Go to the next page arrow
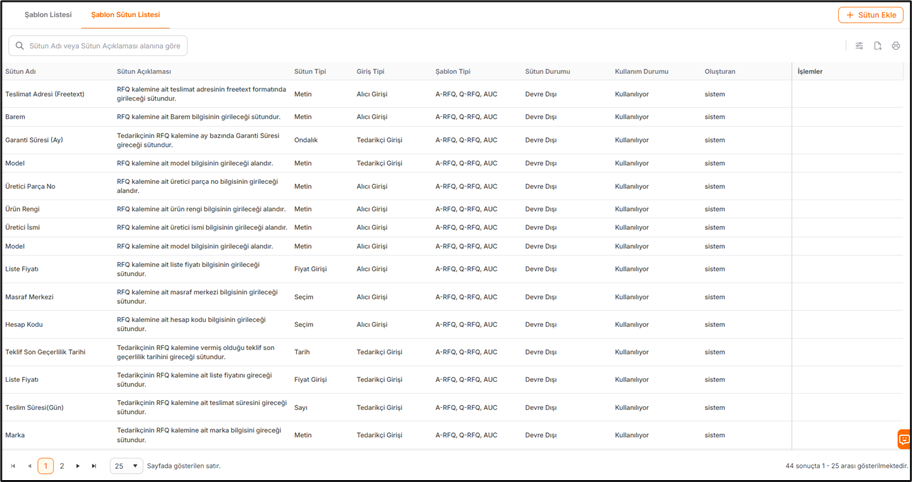 pyautogui.click(x=78, y=466)
